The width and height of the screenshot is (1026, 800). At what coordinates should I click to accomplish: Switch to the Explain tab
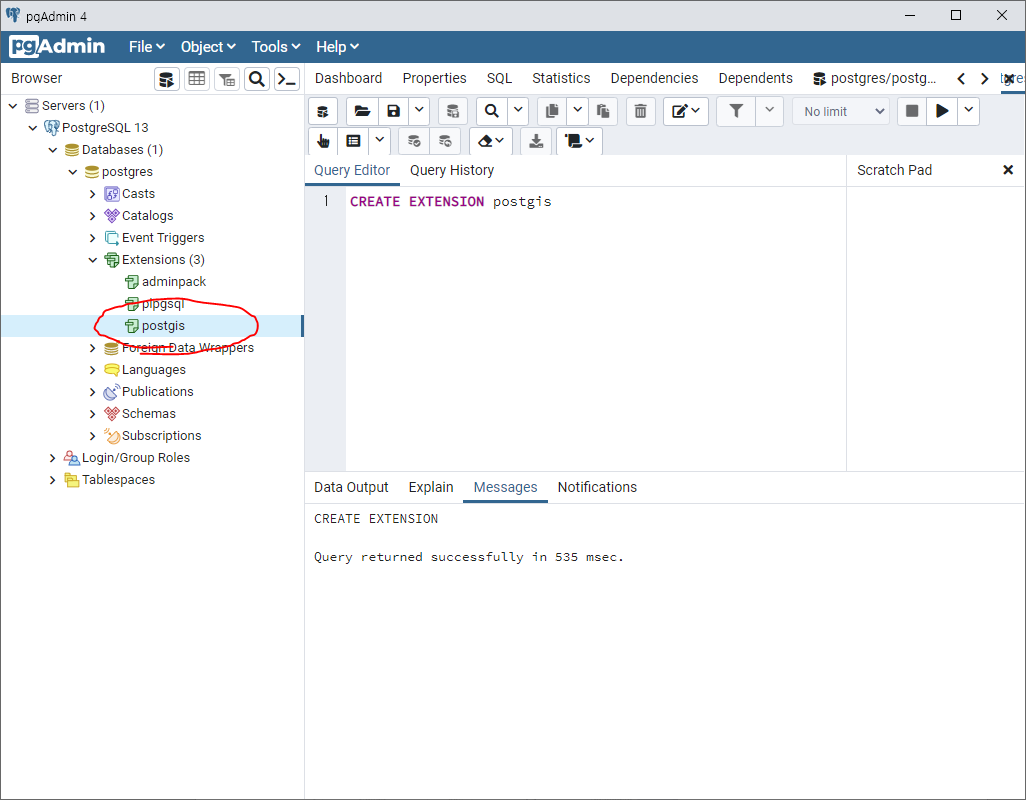pyautogui.click(x=431, y=487)
